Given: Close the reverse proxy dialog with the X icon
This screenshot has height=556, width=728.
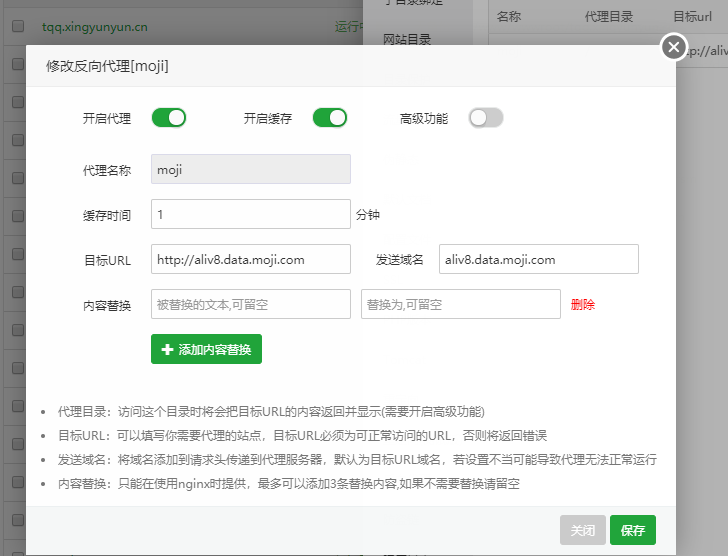Looking at the screenshot, I should tap(674, 47).
